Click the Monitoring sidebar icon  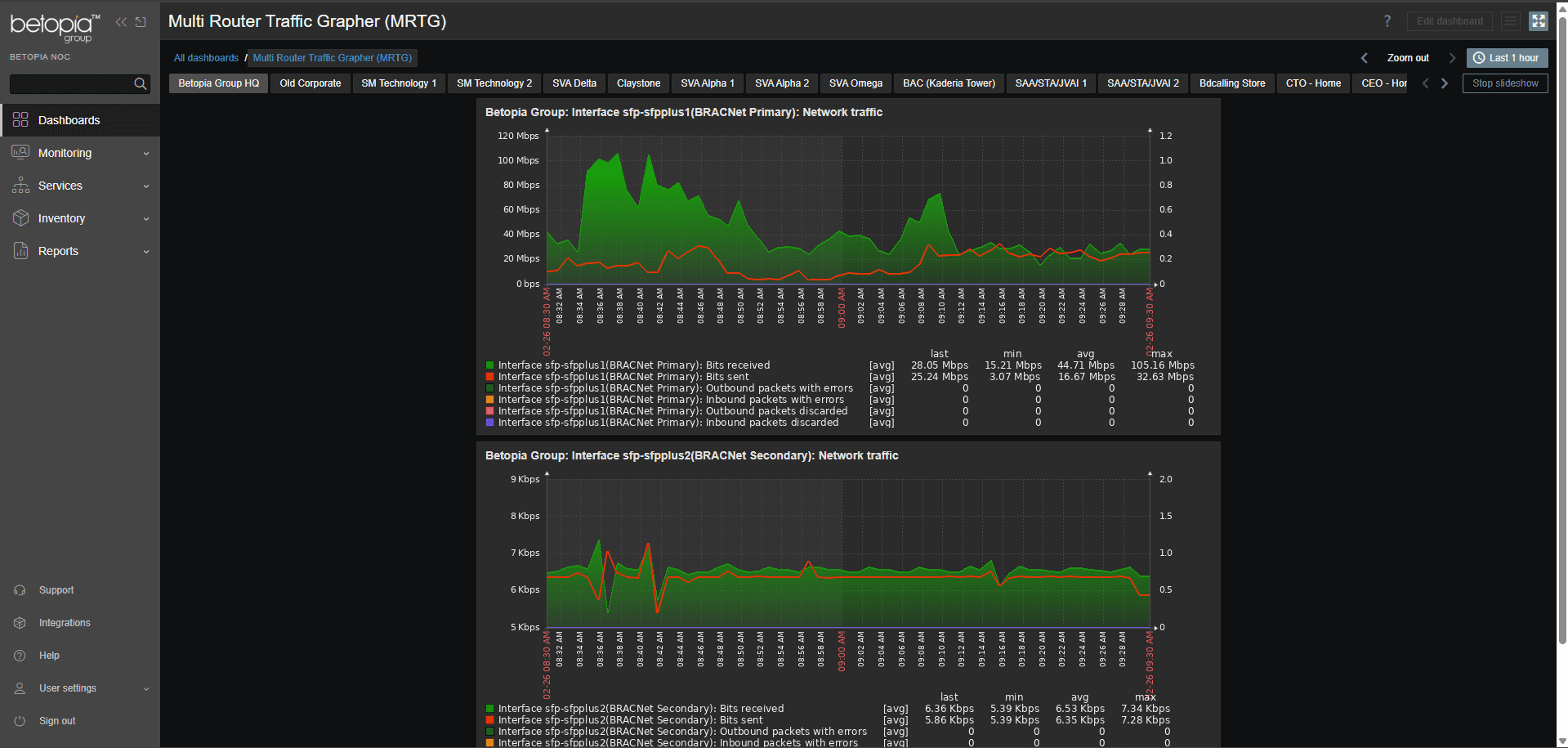tap(20, 153)
